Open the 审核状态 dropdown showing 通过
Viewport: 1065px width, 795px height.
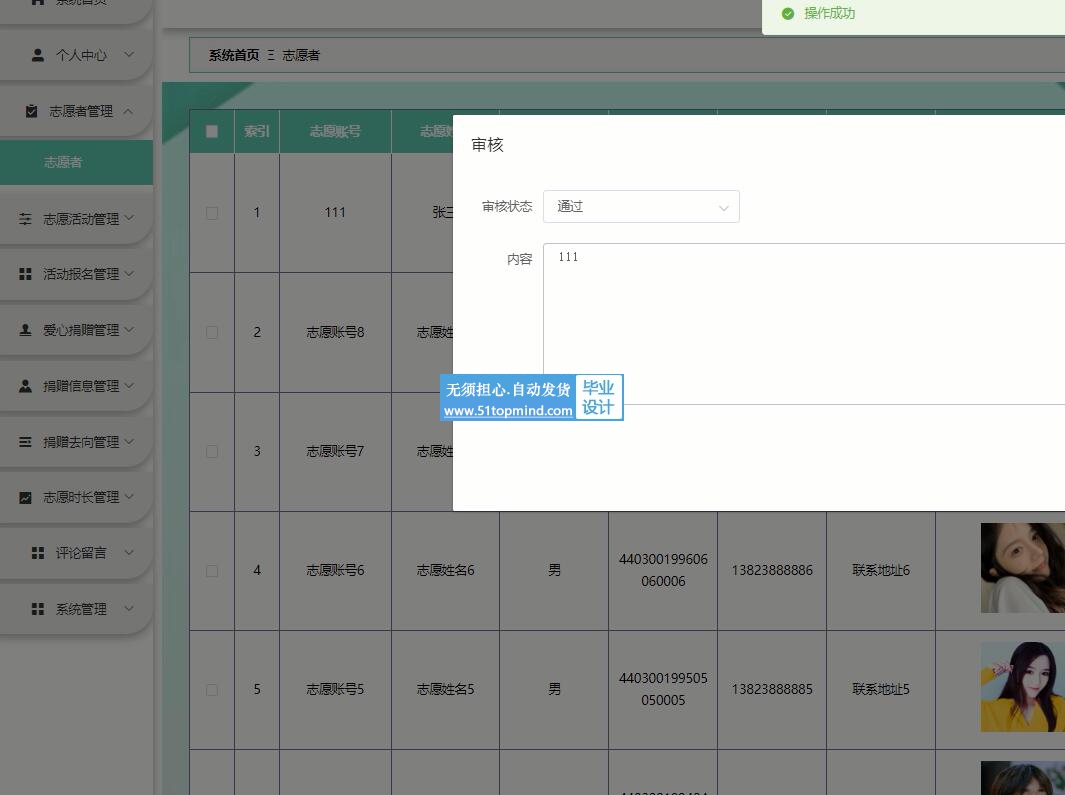tap(641, 207)
